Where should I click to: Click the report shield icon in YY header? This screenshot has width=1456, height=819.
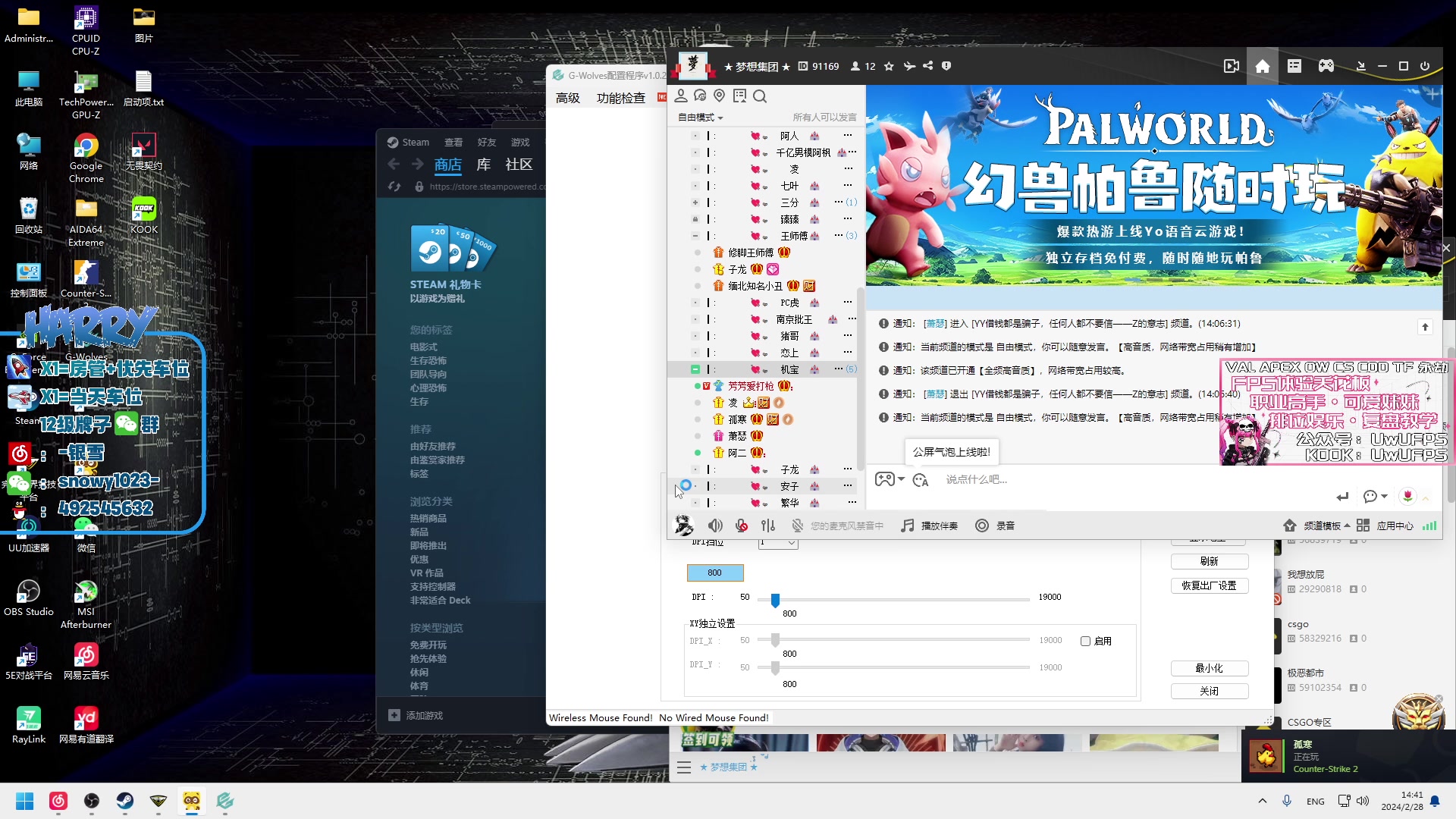[946, 67]
